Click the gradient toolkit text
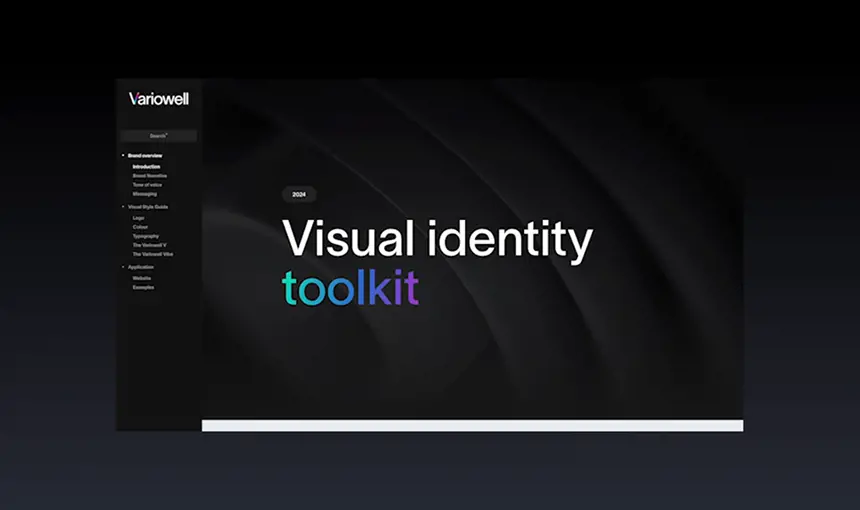This screenshot has width=860, height=510. pos(350,288)
